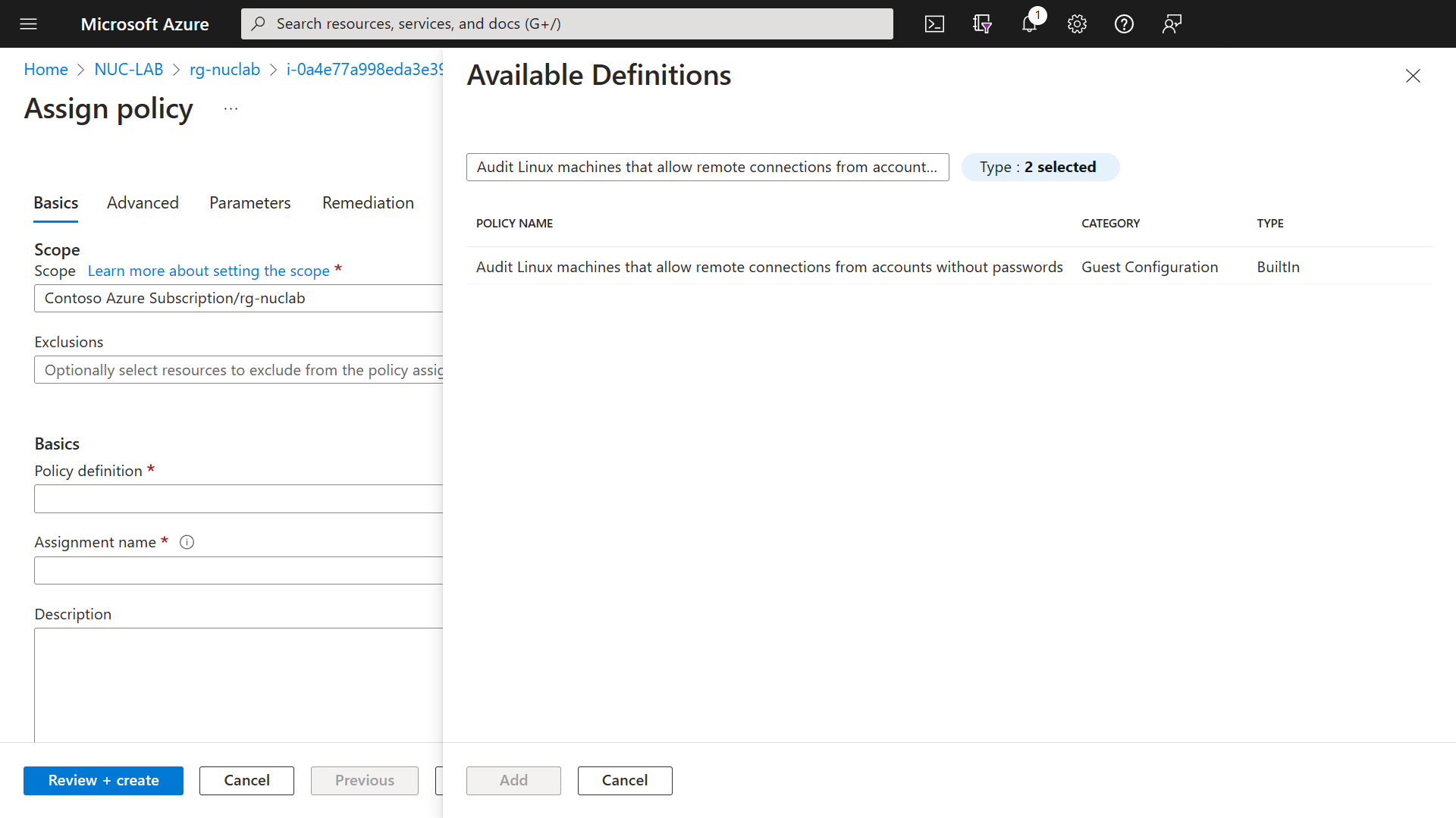
Task: Open the Help and support menu
Action: click(x=1124, y=24)
